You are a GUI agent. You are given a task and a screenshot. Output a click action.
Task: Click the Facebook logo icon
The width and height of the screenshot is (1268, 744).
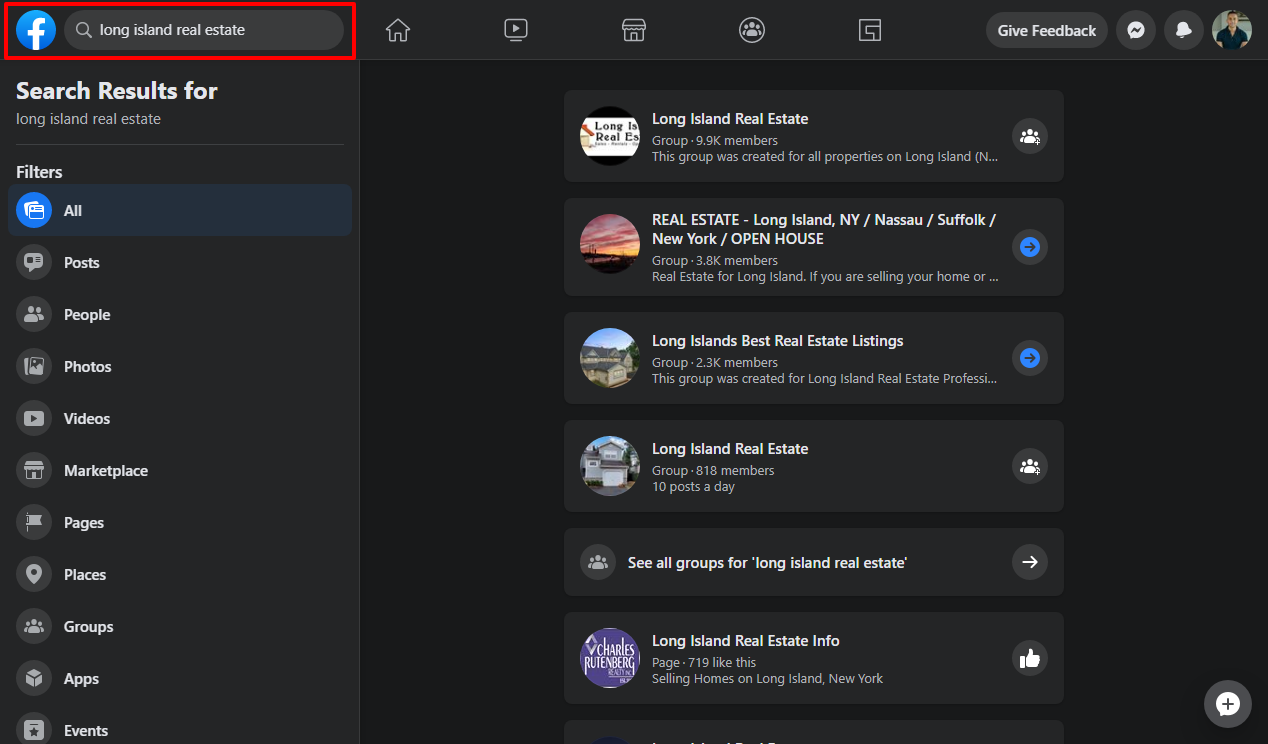coord(36,30)
